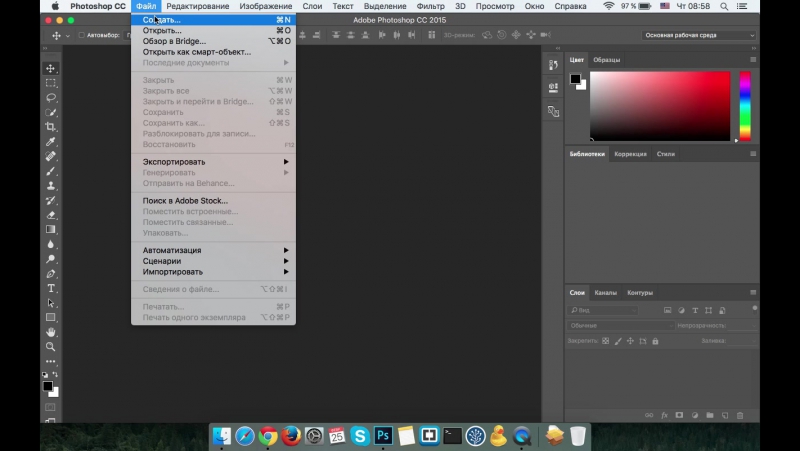This screenshot has height=451, width=800.
Task: Open the workspace switcher dropdown
Action: tap(698, 35)
